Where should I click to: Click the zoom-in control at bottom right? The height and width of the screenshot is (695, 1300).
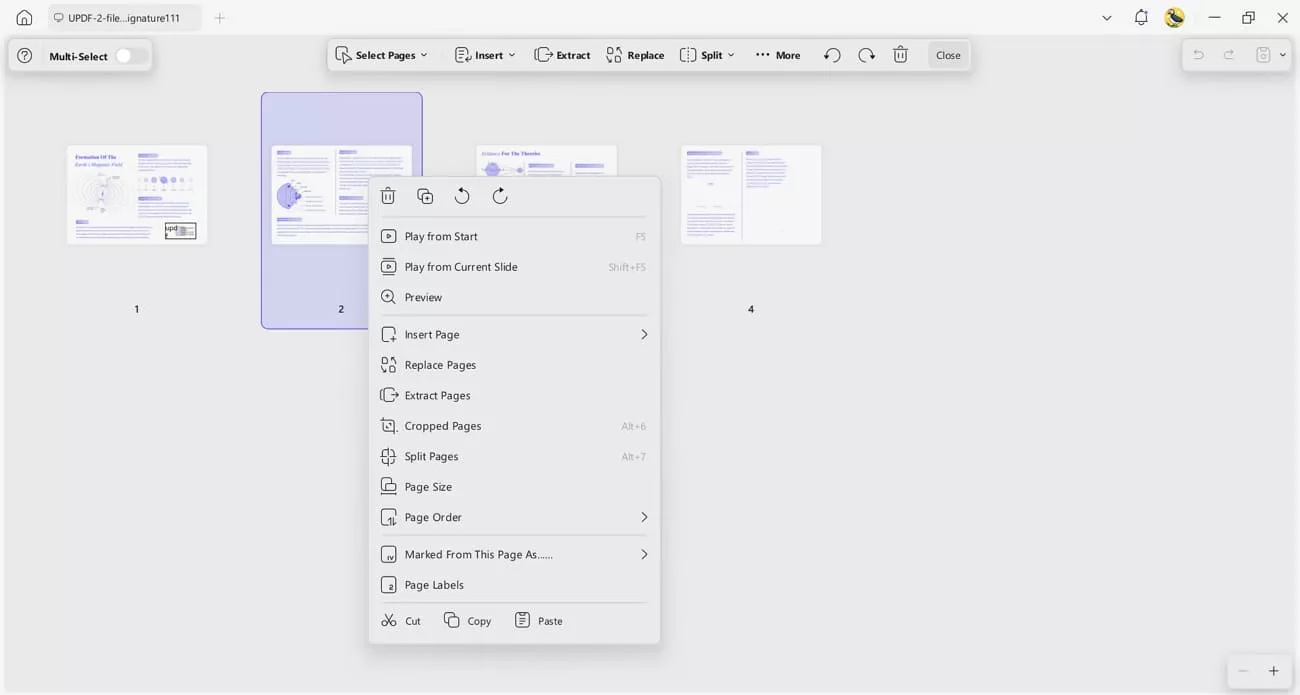[1273, 671]
